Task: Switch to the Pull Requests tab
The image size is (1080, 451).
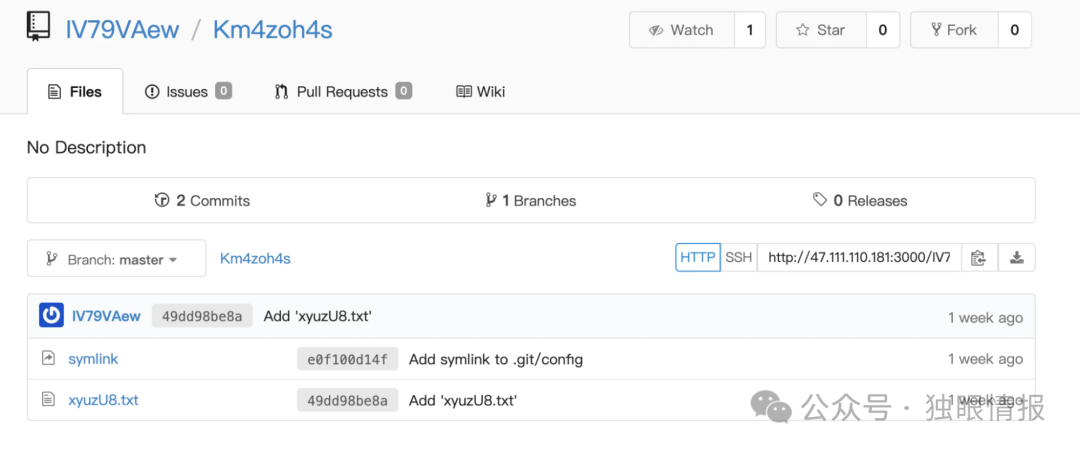Action: coord(343,92)
